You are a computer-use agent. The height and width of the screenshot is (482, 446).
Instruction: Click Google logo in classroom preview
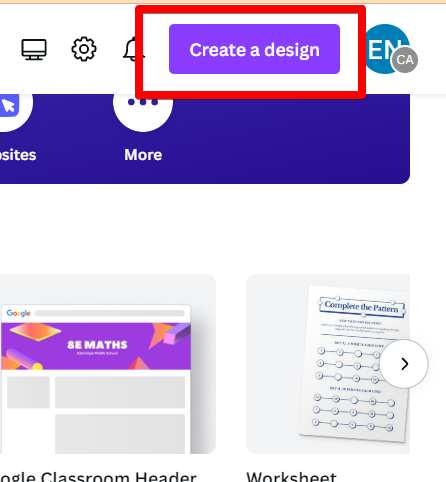19,313
